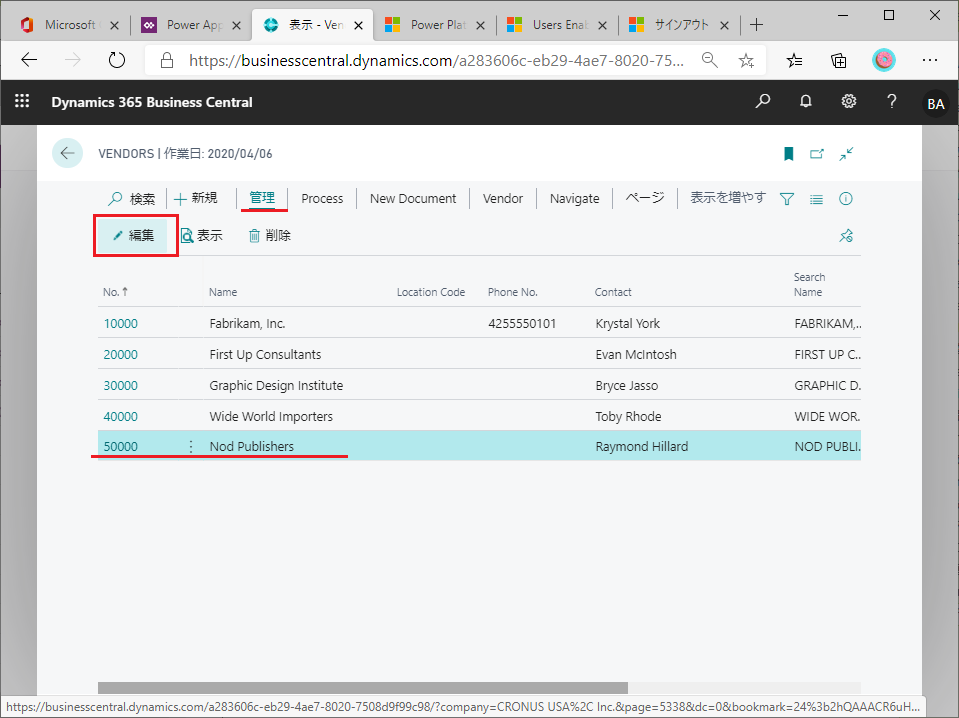Open vendor number 30000 link
The height and width of the screenshot is (718, 959).
point(120,386)
